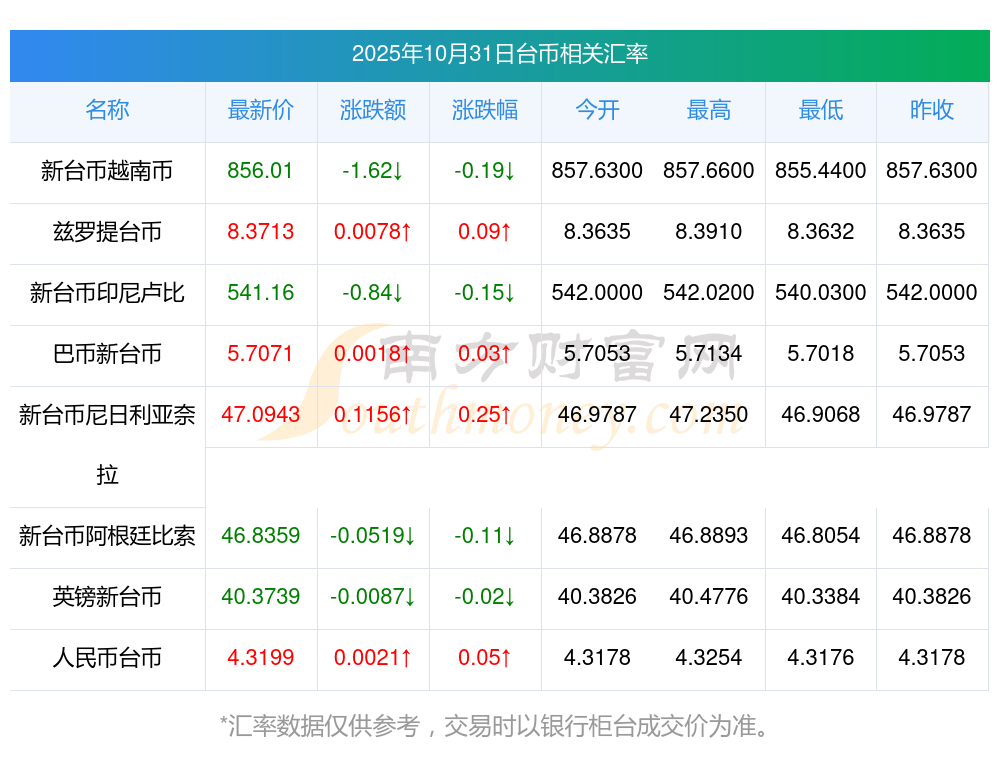Select the 新台币印尼卢比 row name
This screenshot has width=1000, height=757.
(107, 293)
